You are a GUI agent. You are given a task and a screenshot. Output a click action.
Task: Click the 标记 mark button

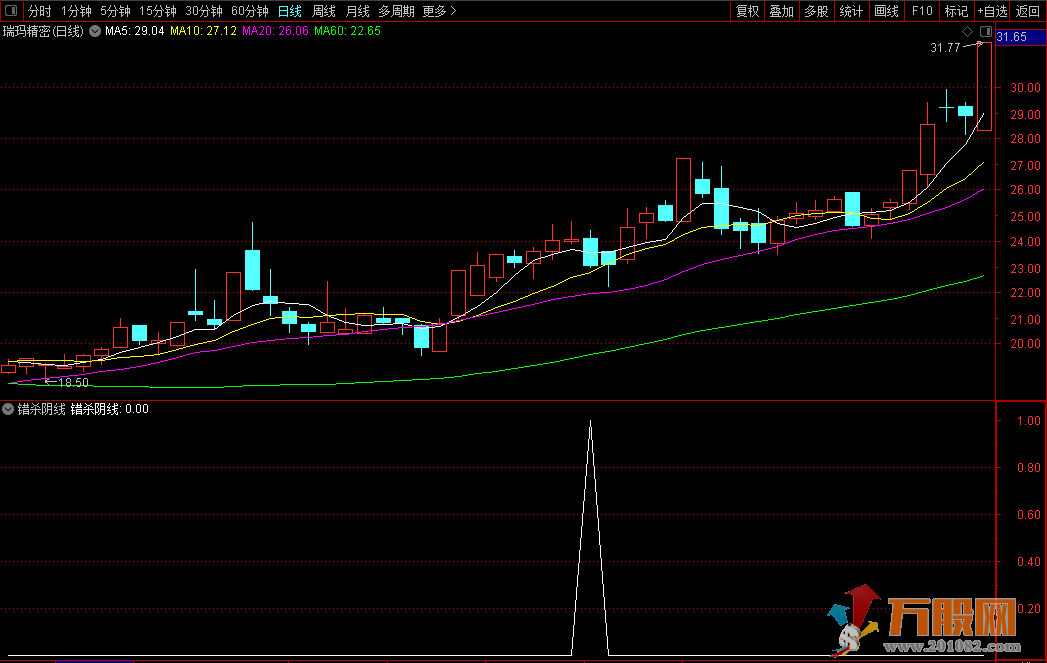(x=956, y=11)
